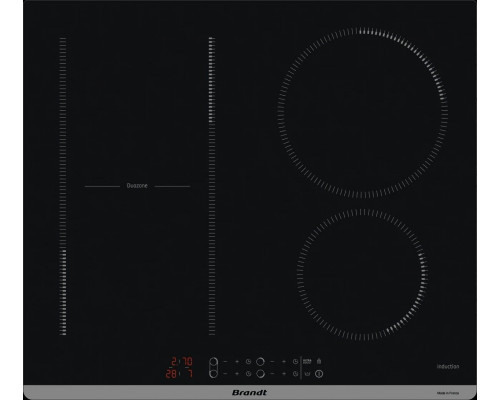Tap the boost key above the pot icon
This screenshot has width=500, height=400.
307,361
